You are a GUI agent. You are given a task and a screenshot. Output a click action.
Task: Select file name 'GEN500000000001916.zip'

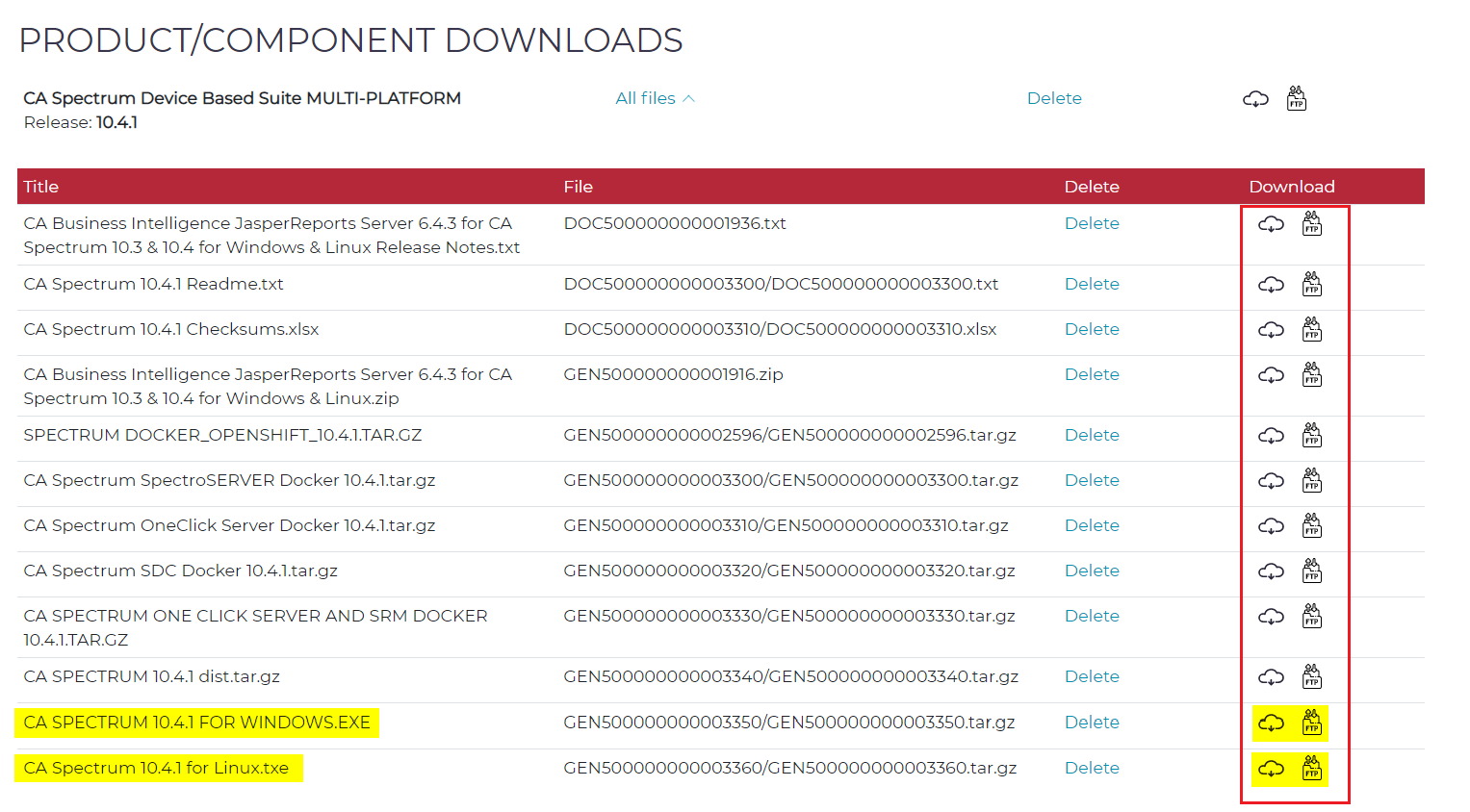pyautogui.click(x=674, y=374)
